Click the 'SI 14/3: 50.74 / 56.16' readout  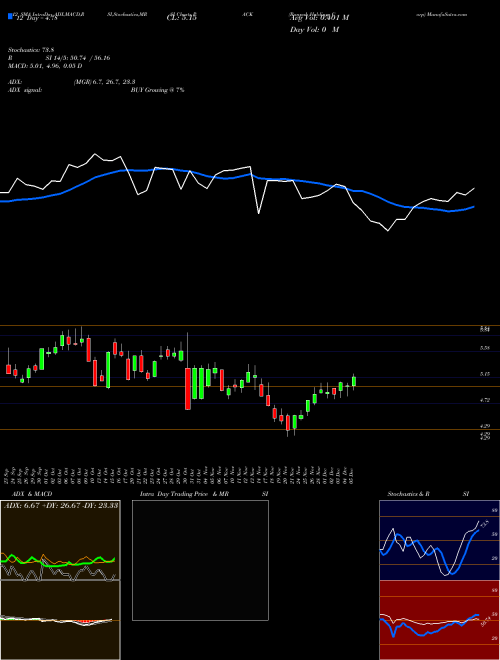[78, 58]
